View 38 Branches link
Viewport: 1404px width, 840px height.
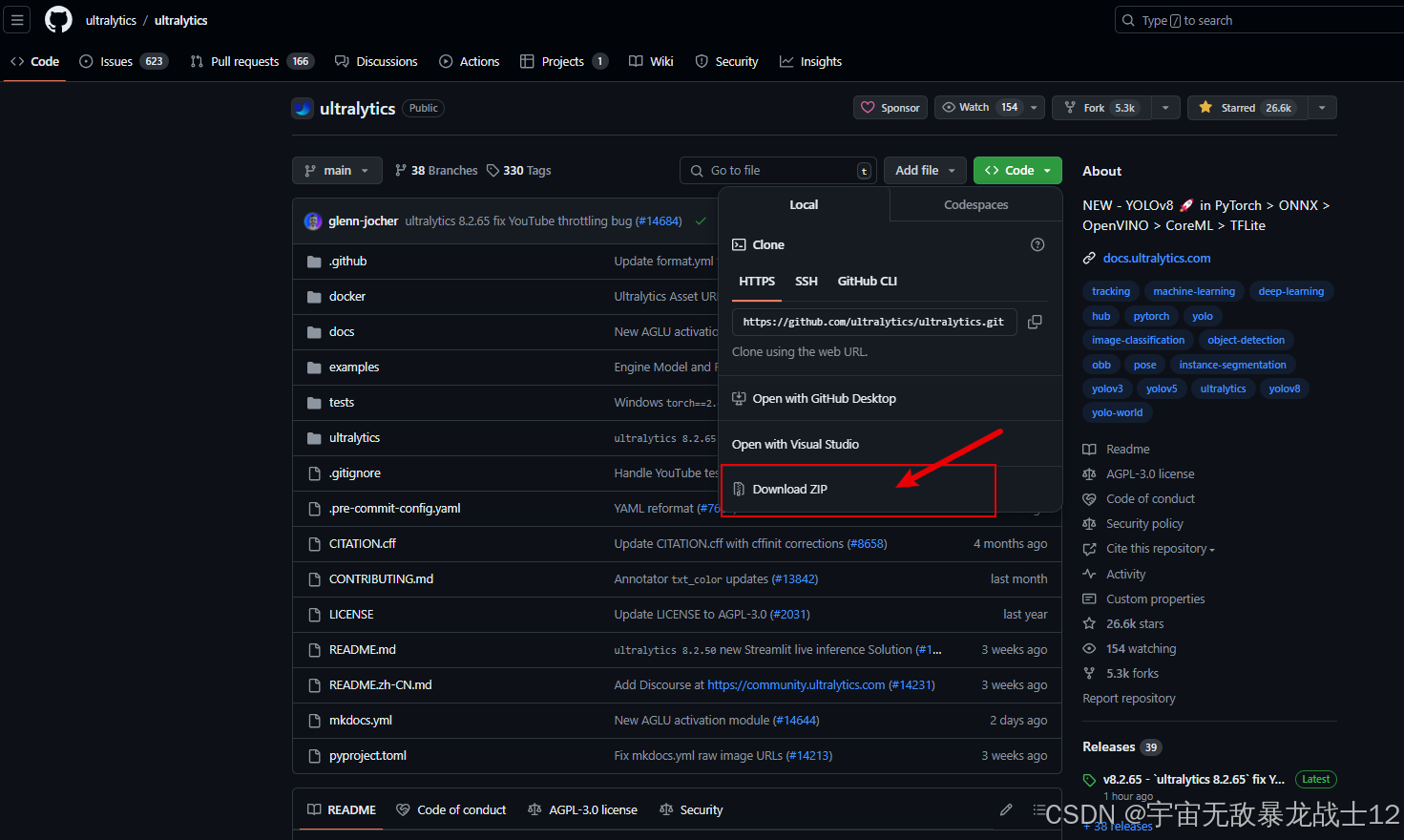coord(436,171)
